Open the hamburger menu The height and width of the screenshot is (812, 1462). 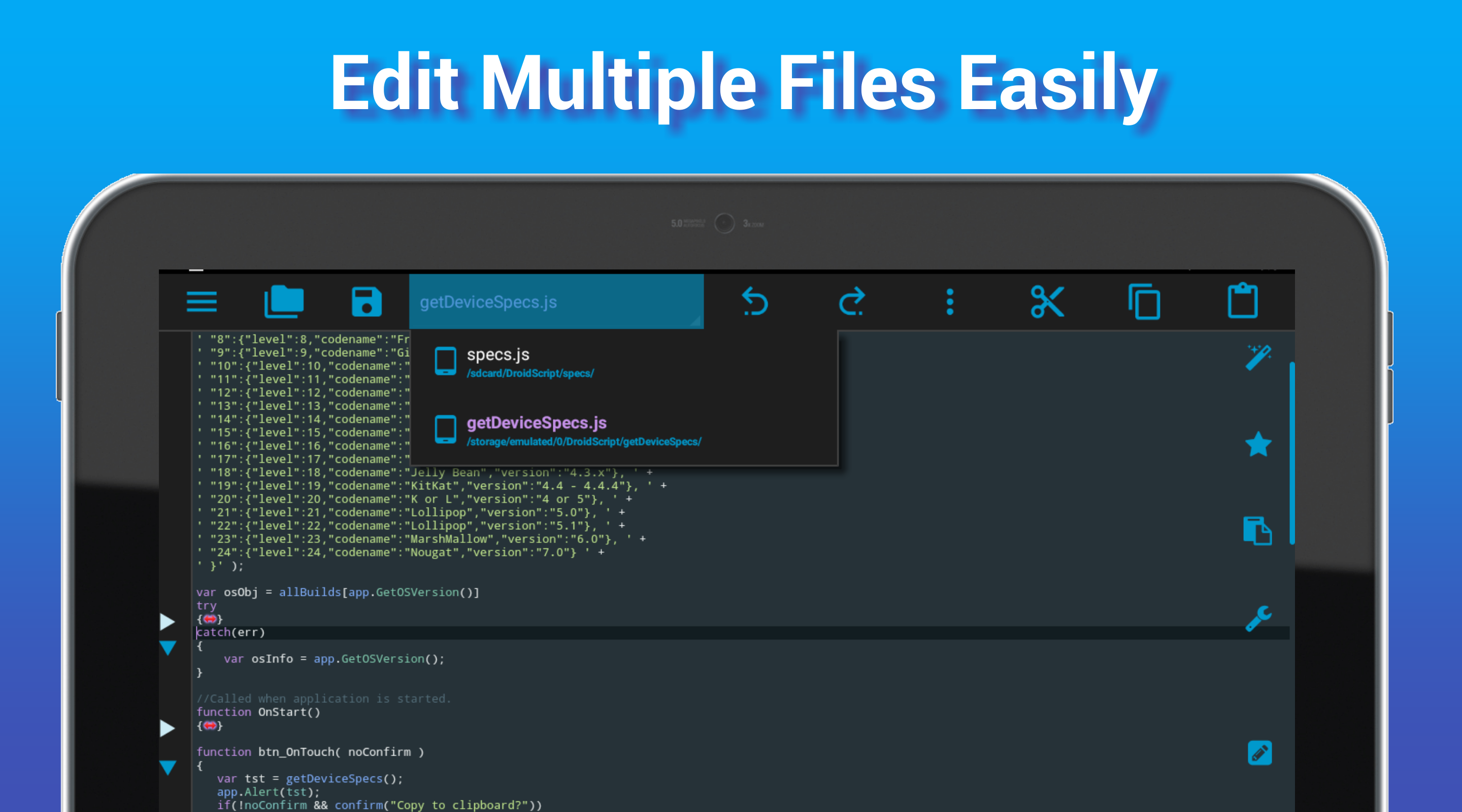202,301
